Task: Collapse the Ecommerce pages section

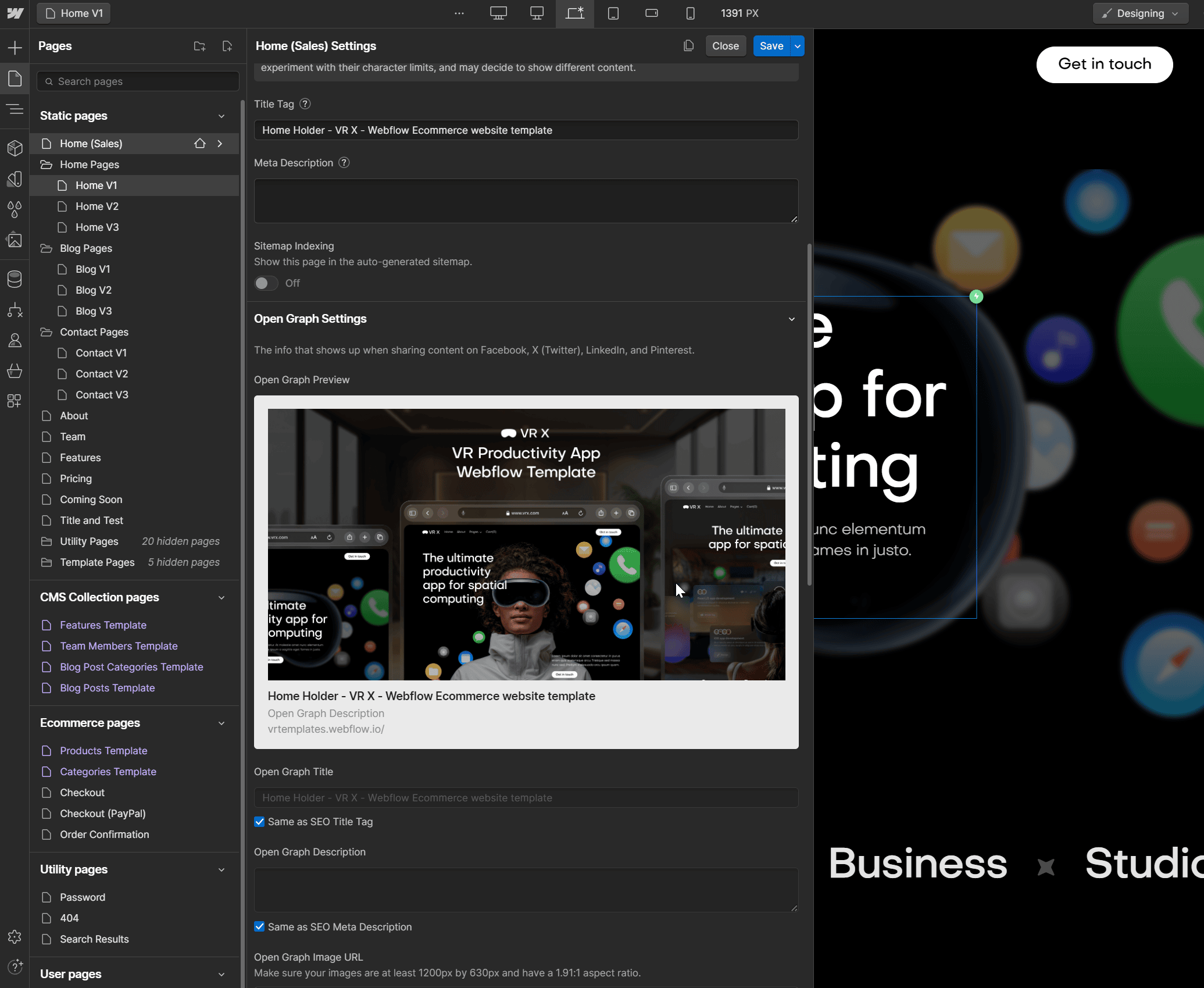Action: pyautogui.click(x=221, y=723)
